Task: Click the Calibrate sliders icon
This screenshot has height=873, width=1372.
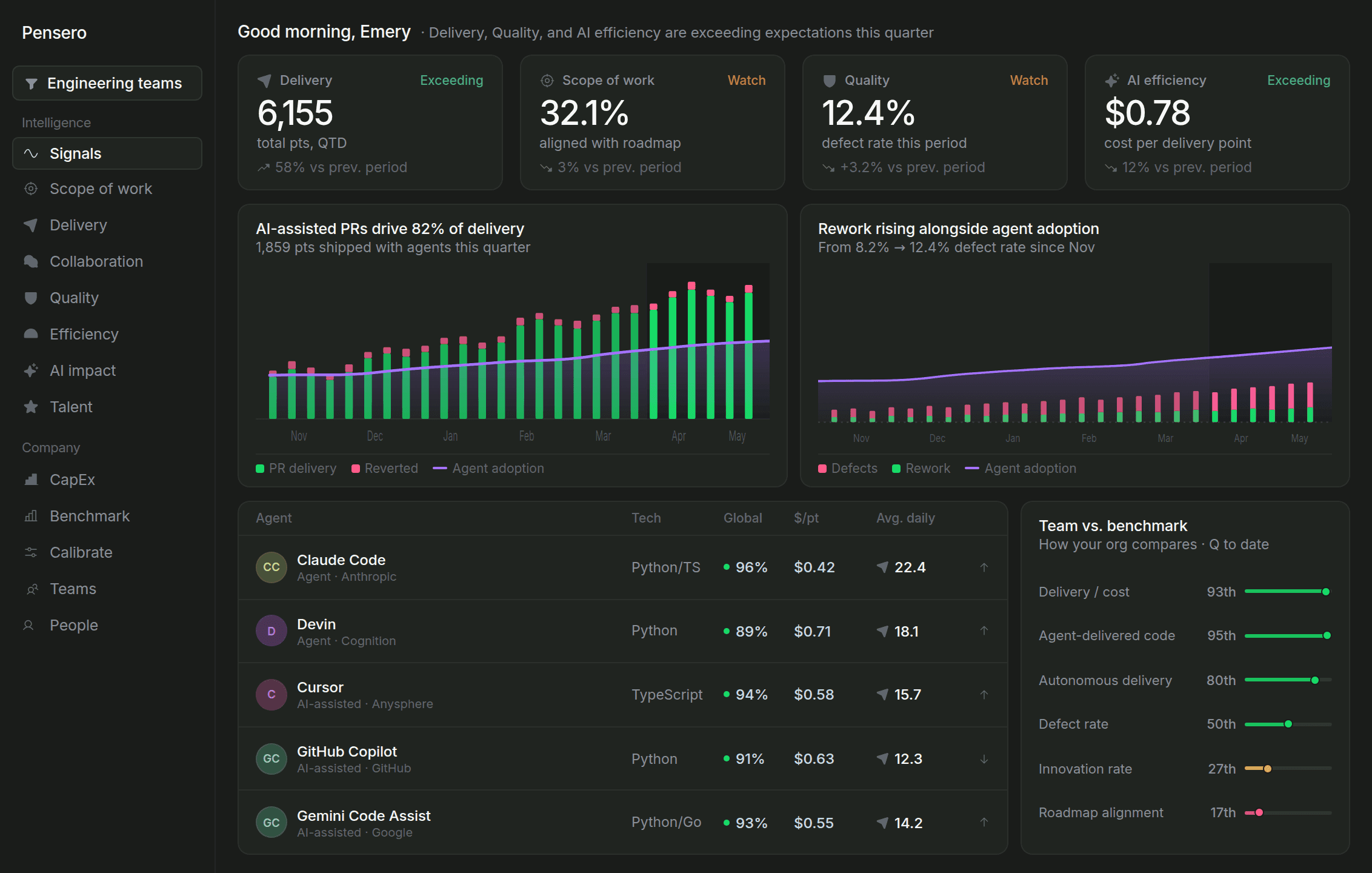Action: pos(31,552)
